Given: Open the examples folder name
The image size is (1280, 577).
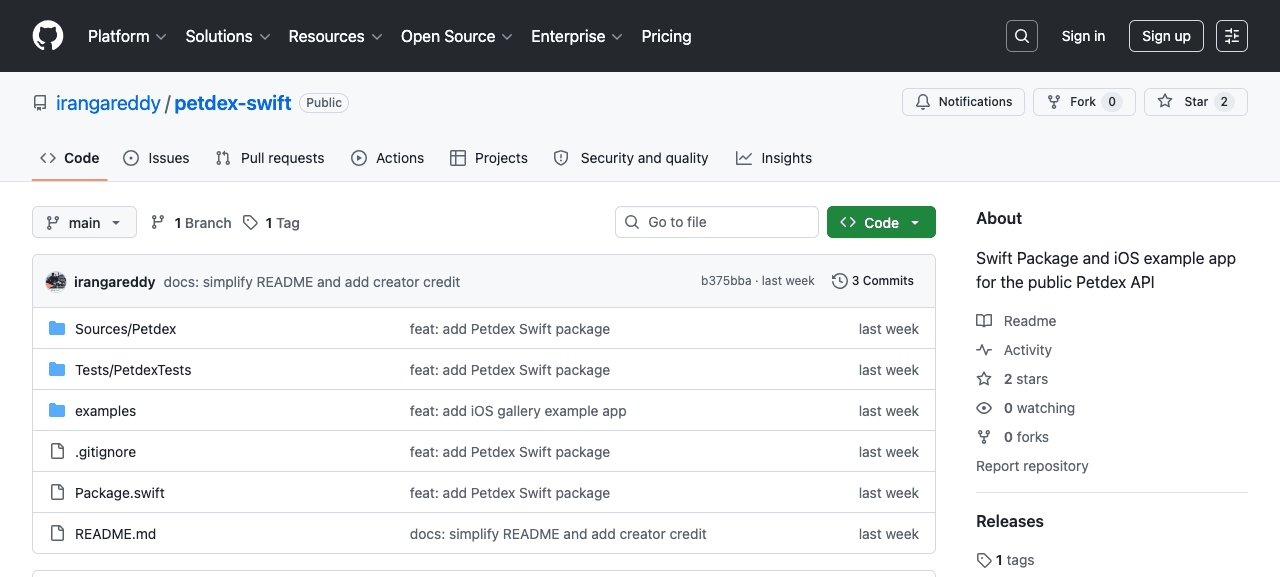Looking at the screenshot, I should coord(105,411).
